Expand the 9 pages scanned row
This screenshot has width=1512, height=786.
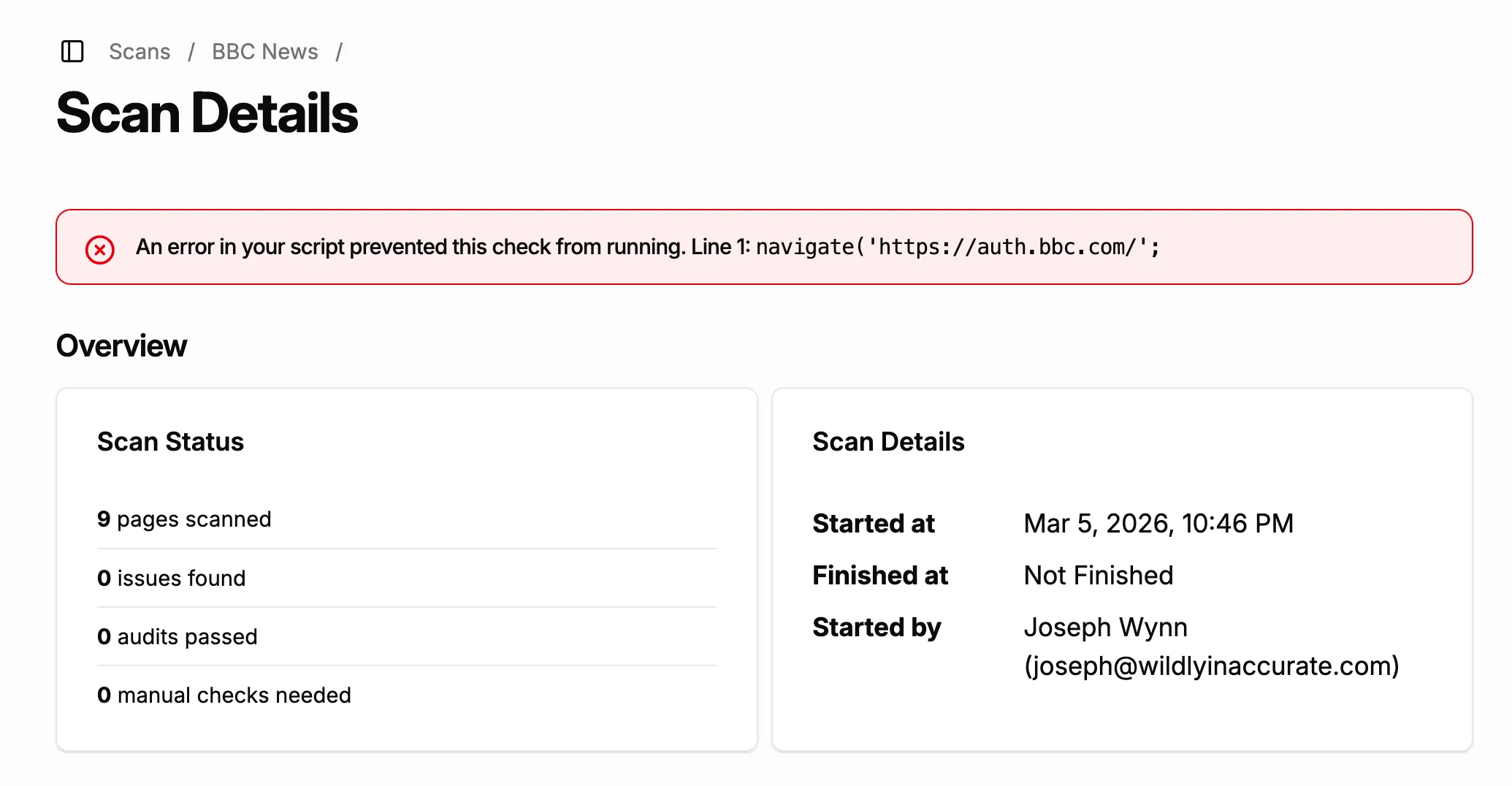(185, 519)
